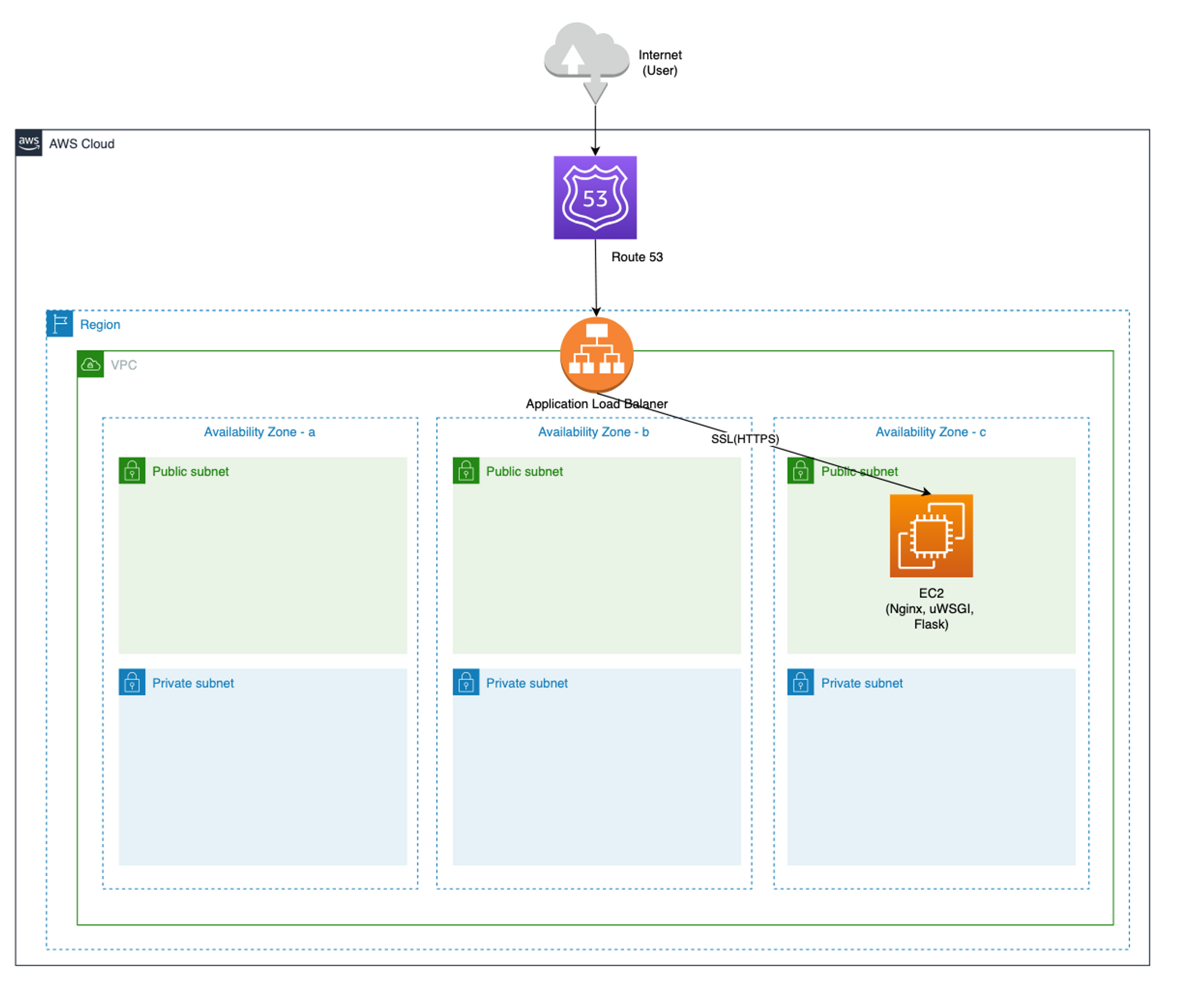
Task: Select the 'SSL(HTTPS)' arrow label
Action: click(x=745, y=439)
